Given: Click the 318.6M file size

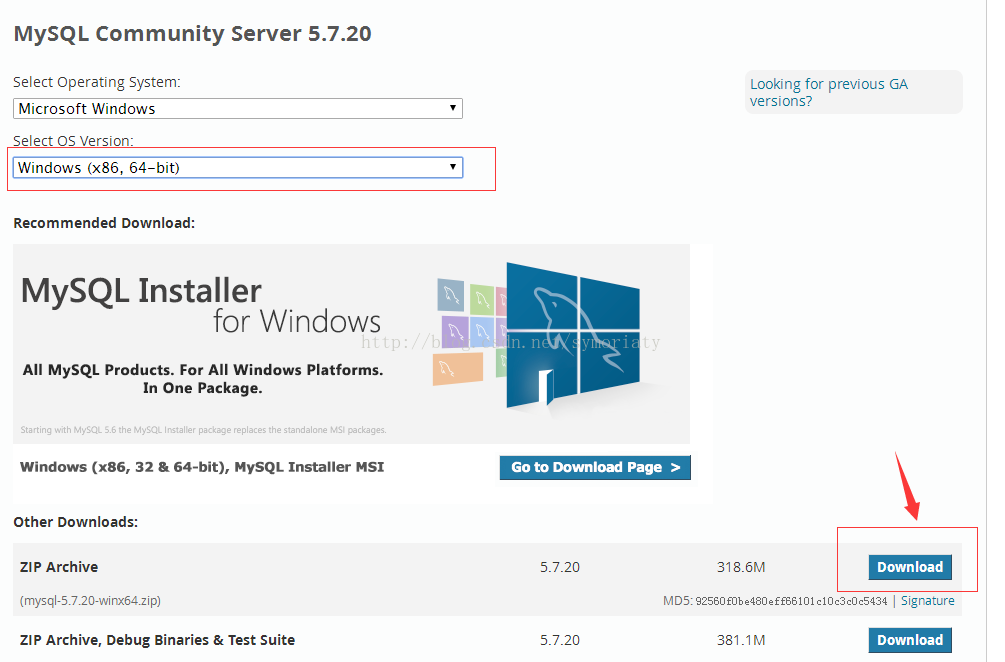Looking at the screenshot, I should (741, 567).
